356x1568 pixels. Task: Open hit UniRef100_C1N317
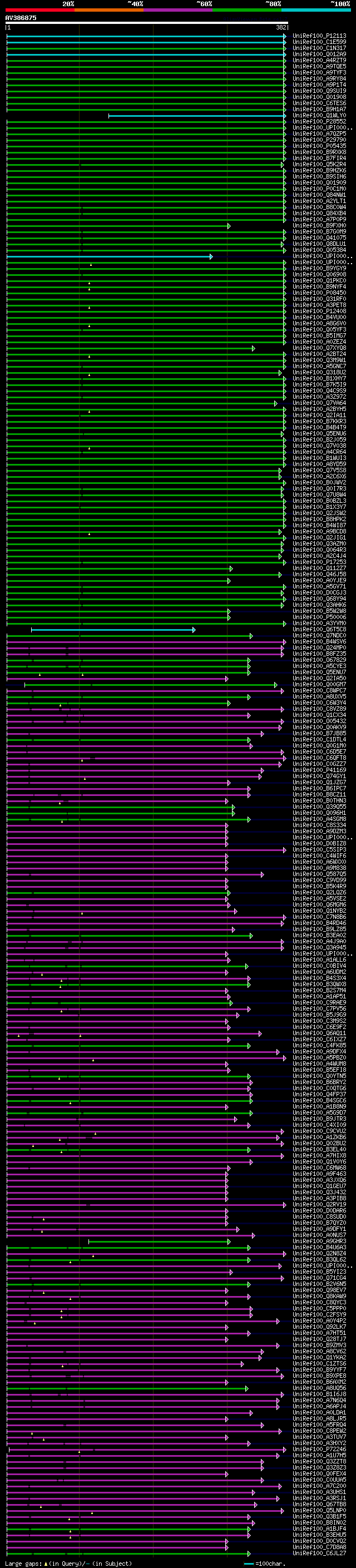pyautogui.click(x=319, y=48)
